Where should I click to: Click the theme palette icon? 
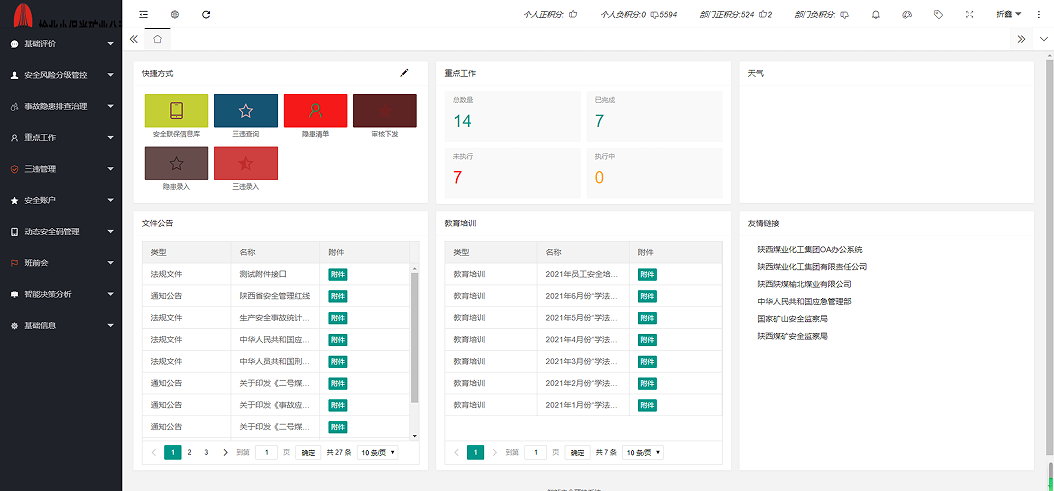click(907, 14)
